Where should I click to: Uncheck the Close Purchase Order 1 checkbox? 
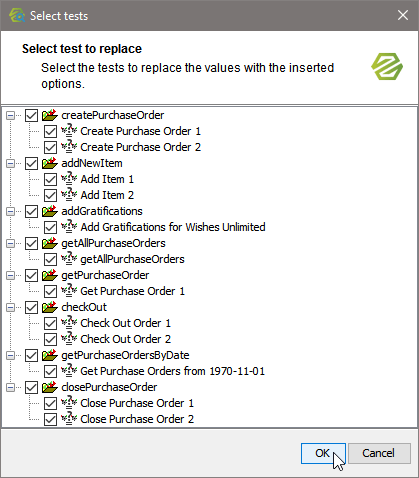coord(50,403)
